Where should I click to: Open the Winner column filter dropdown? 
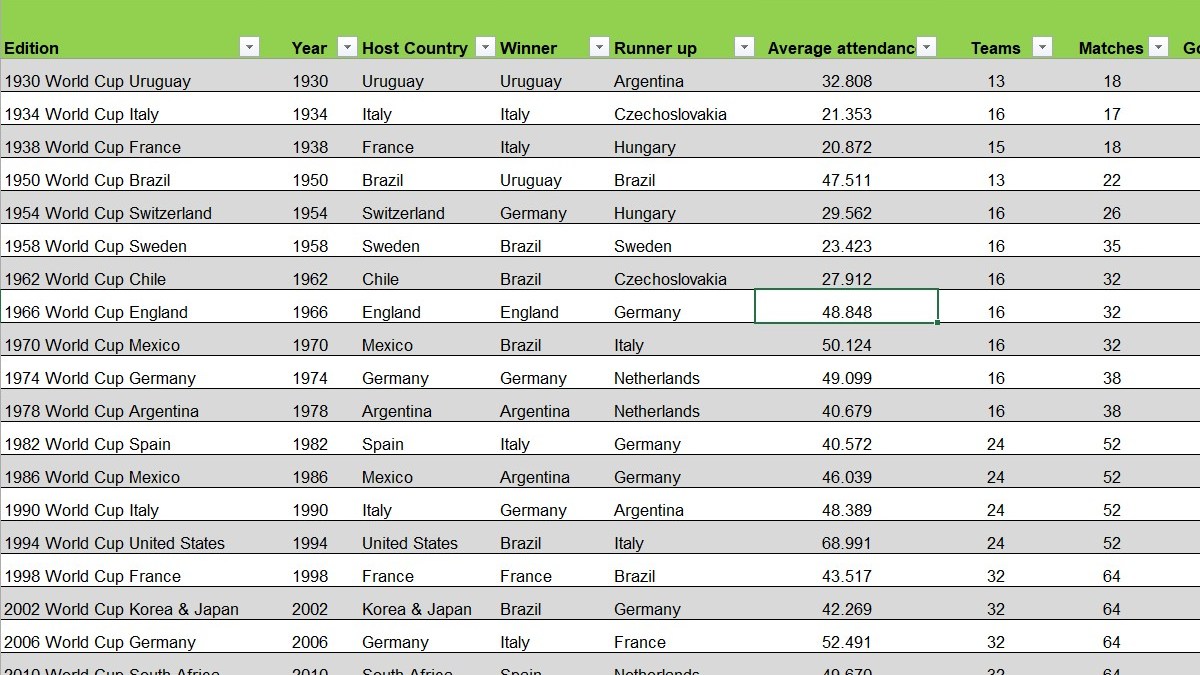599,47
